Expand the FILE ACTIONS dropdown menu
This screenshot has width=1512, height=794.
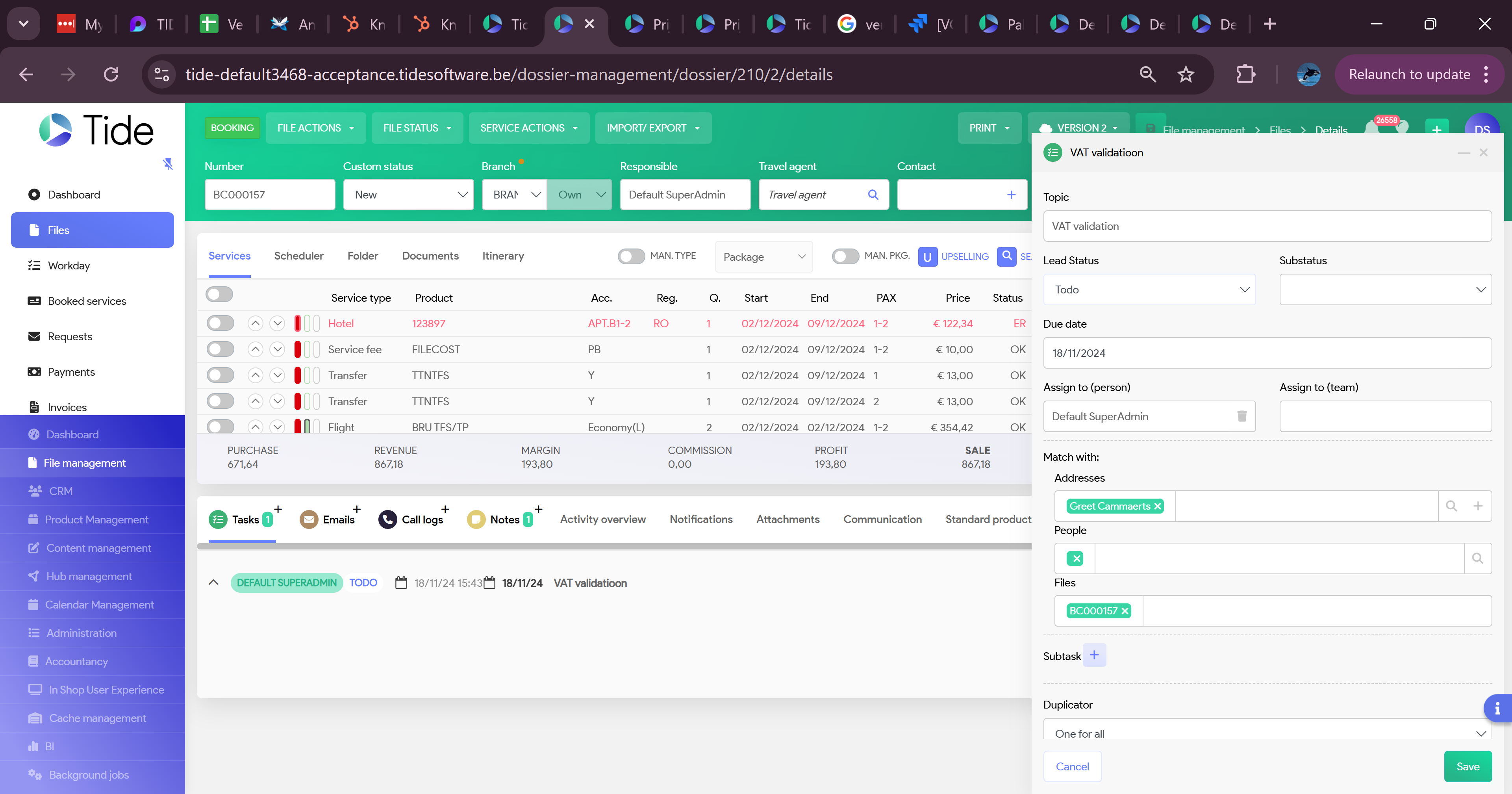tap(315, 128)
